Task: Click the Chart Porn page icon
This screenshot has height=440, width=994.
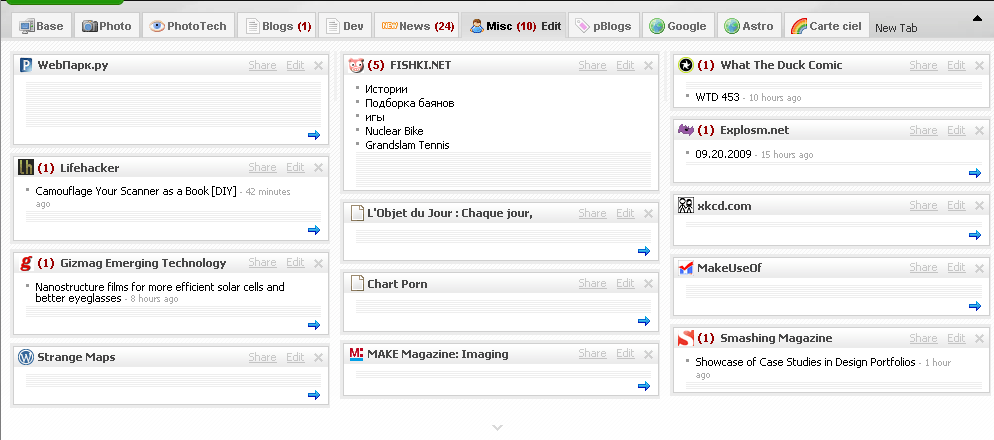Action: coord(357,283)
